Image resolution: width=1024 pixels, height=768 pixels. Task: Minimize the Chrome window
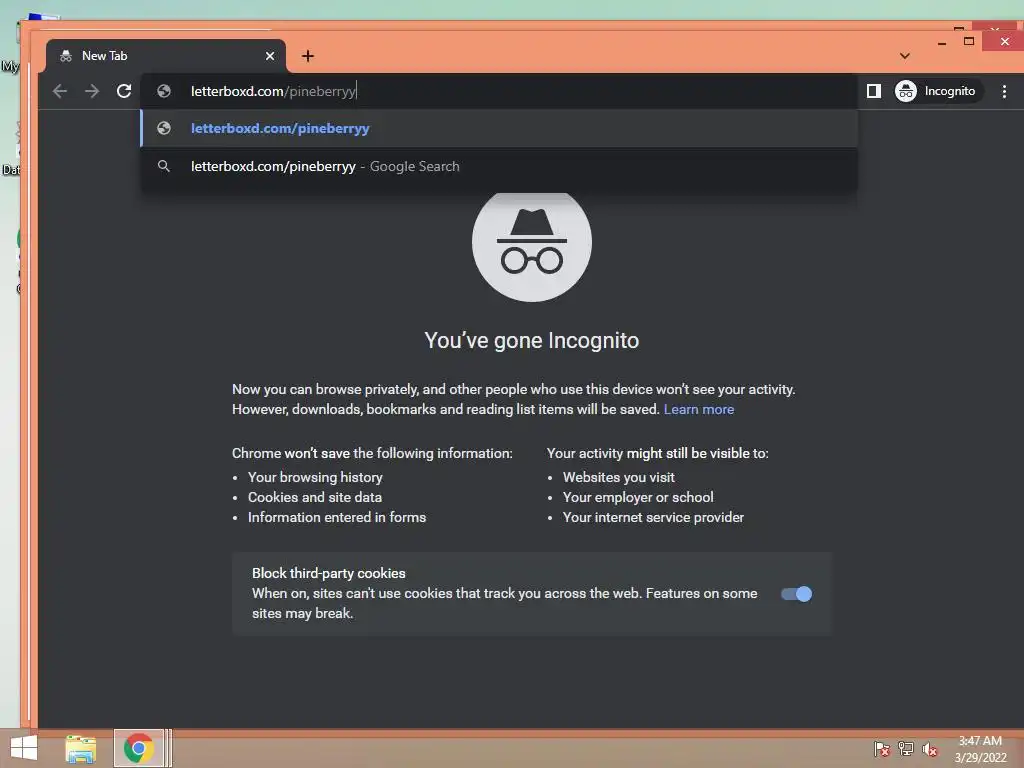pos(942,42)
